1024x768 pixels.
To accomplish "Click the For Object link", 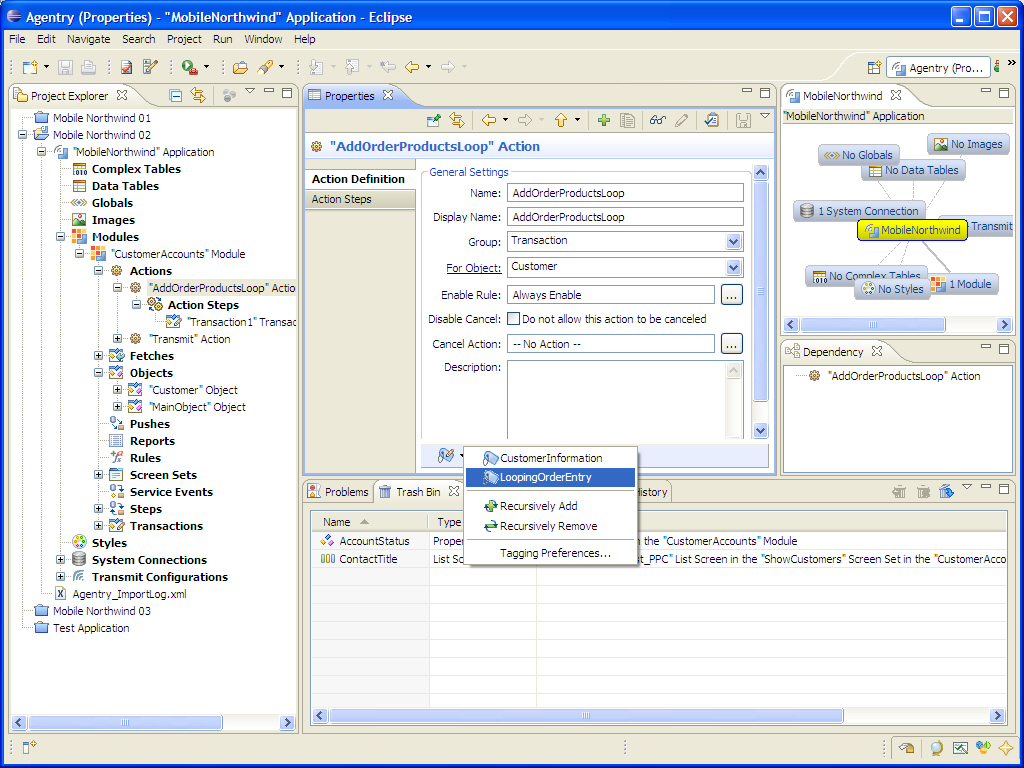I will point(473,268).
